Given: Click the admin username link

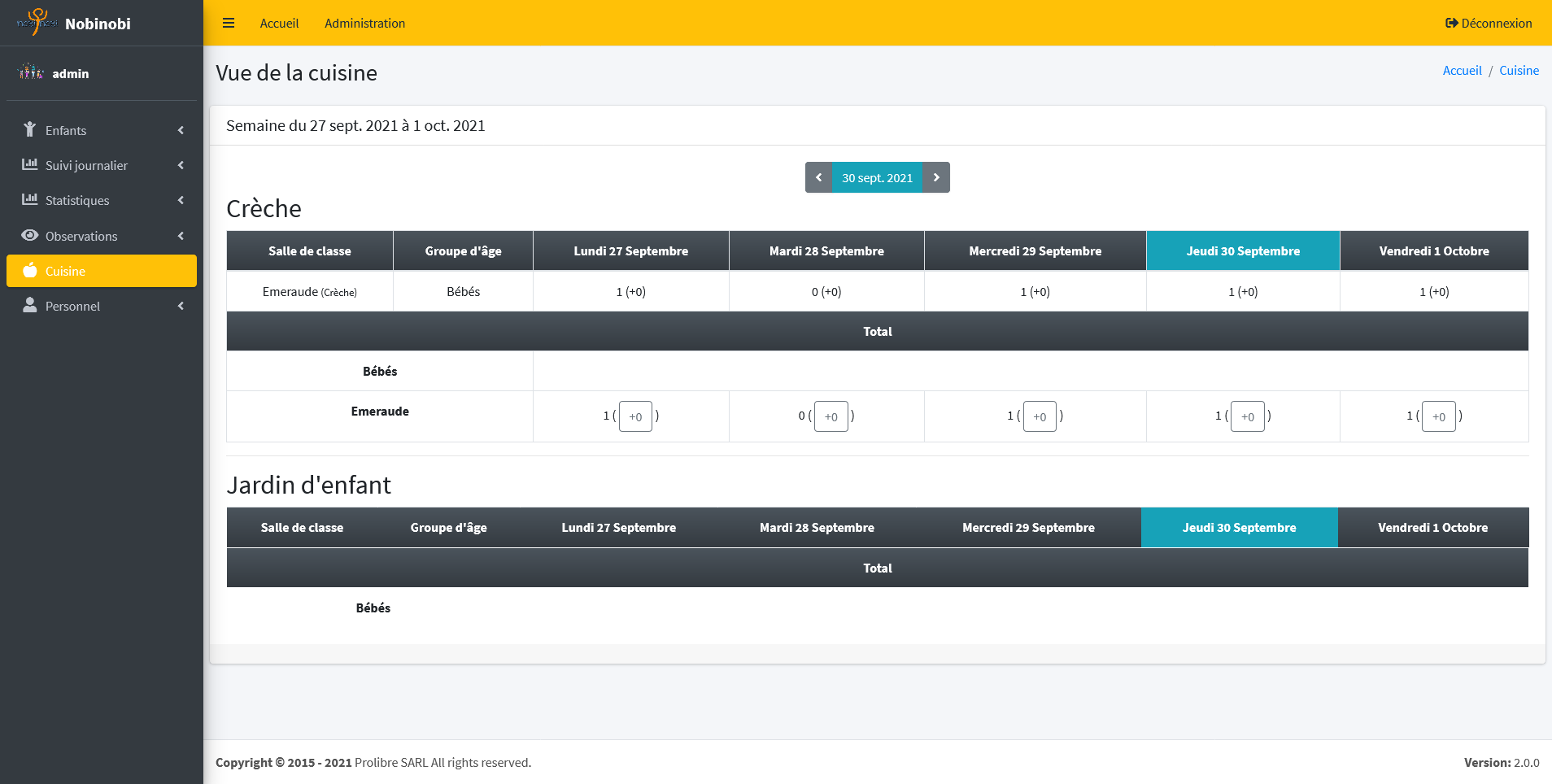Looking at the screenshot, I should [71, 73].
